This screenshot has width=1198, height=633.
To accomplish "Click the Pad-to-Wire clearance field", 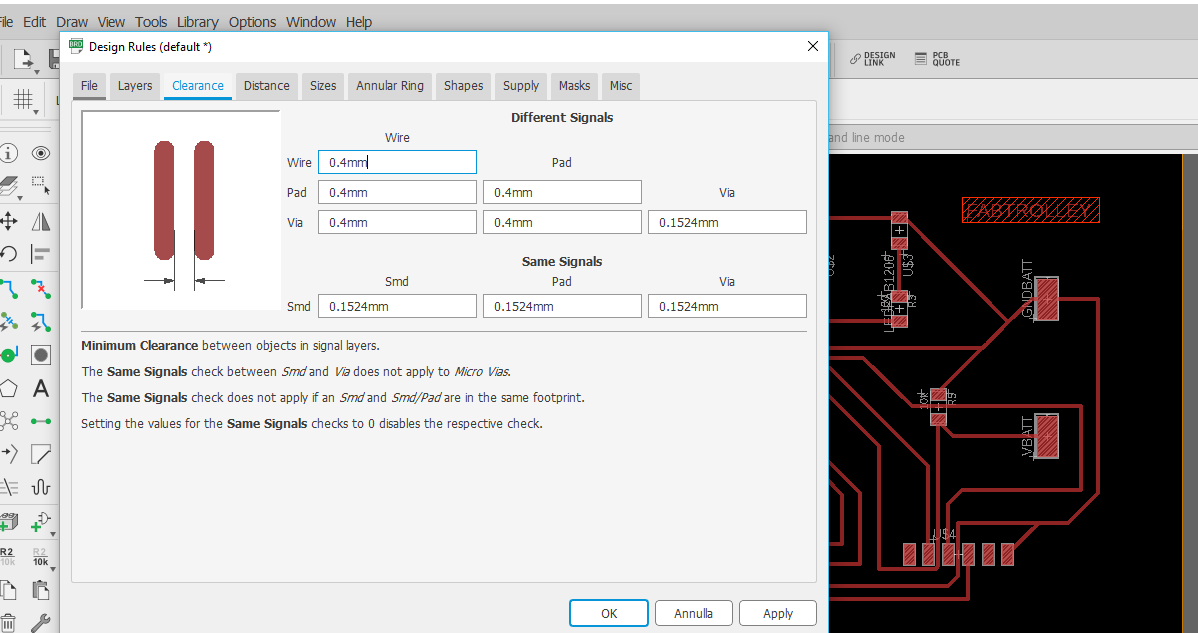I will tap(397, 192).
